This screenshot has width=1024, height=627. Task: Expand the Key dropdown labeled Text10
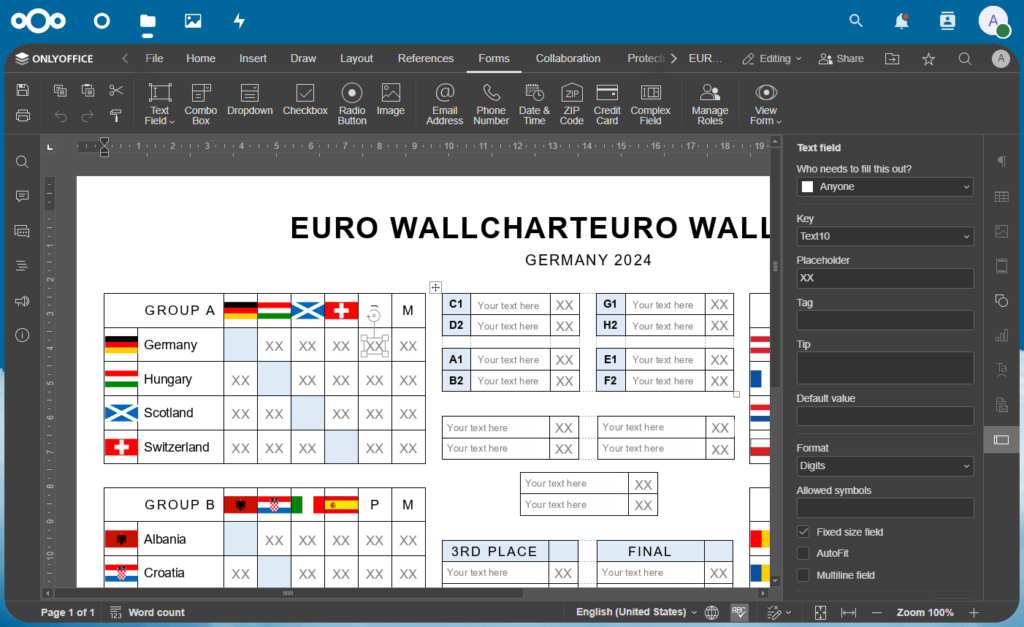[x=884, y=236]
